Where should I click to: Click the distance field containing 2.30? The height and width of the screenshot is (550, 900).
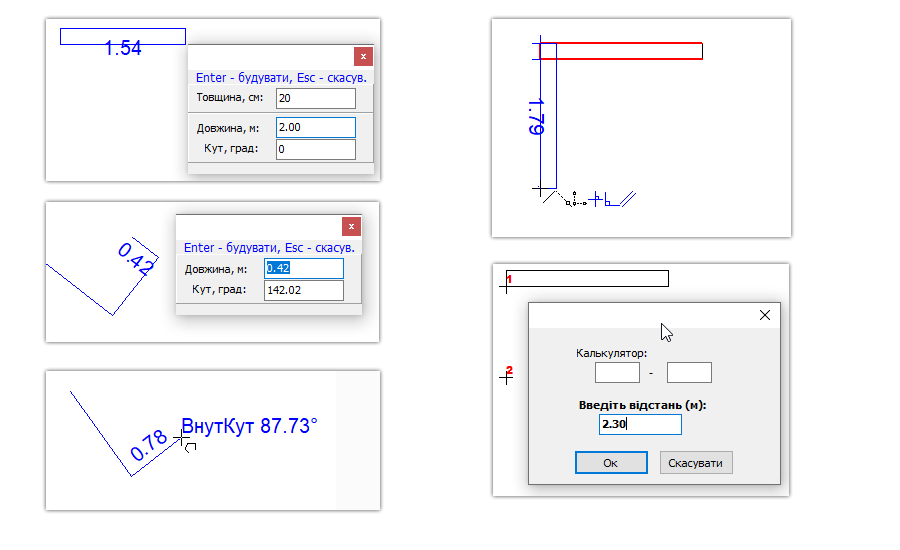coord(640,424)
